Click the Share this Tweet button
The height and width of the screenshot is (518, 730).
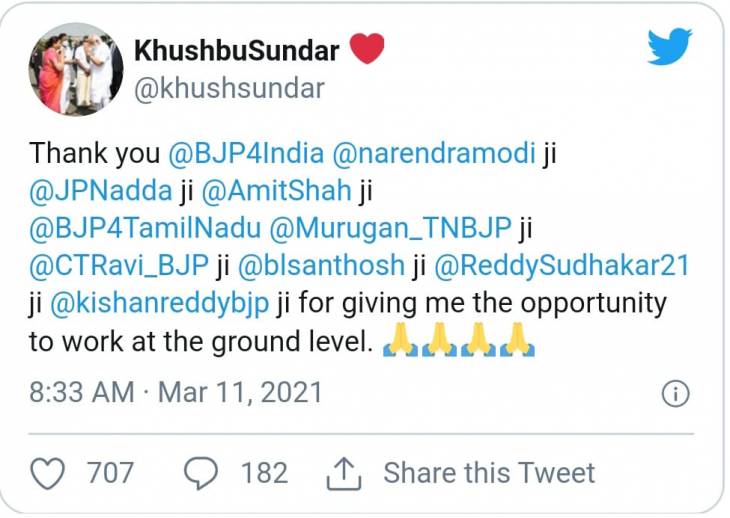click(489, 472)
